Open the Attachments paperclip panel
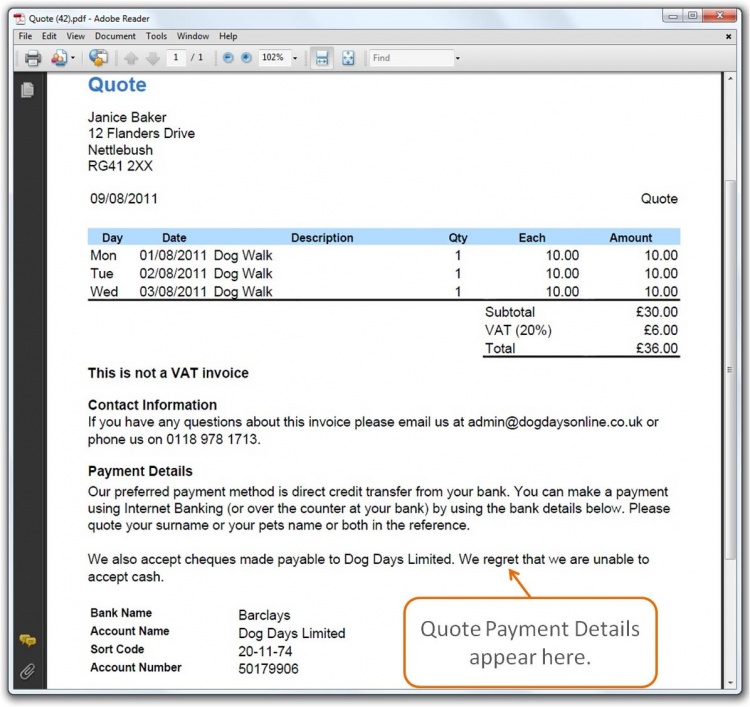Viewport: 750px width, 707px height. coord(27,671)
